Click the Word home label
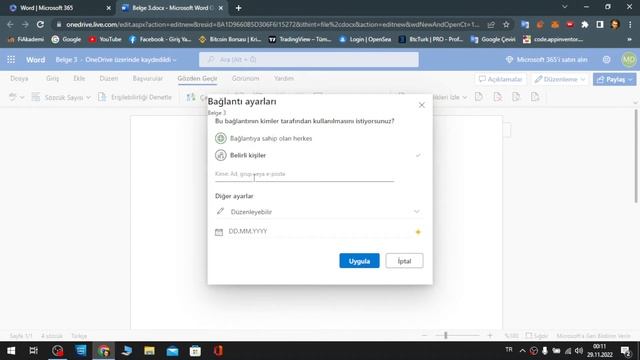This screenshot has width=640, height=360. click(36, 60)
